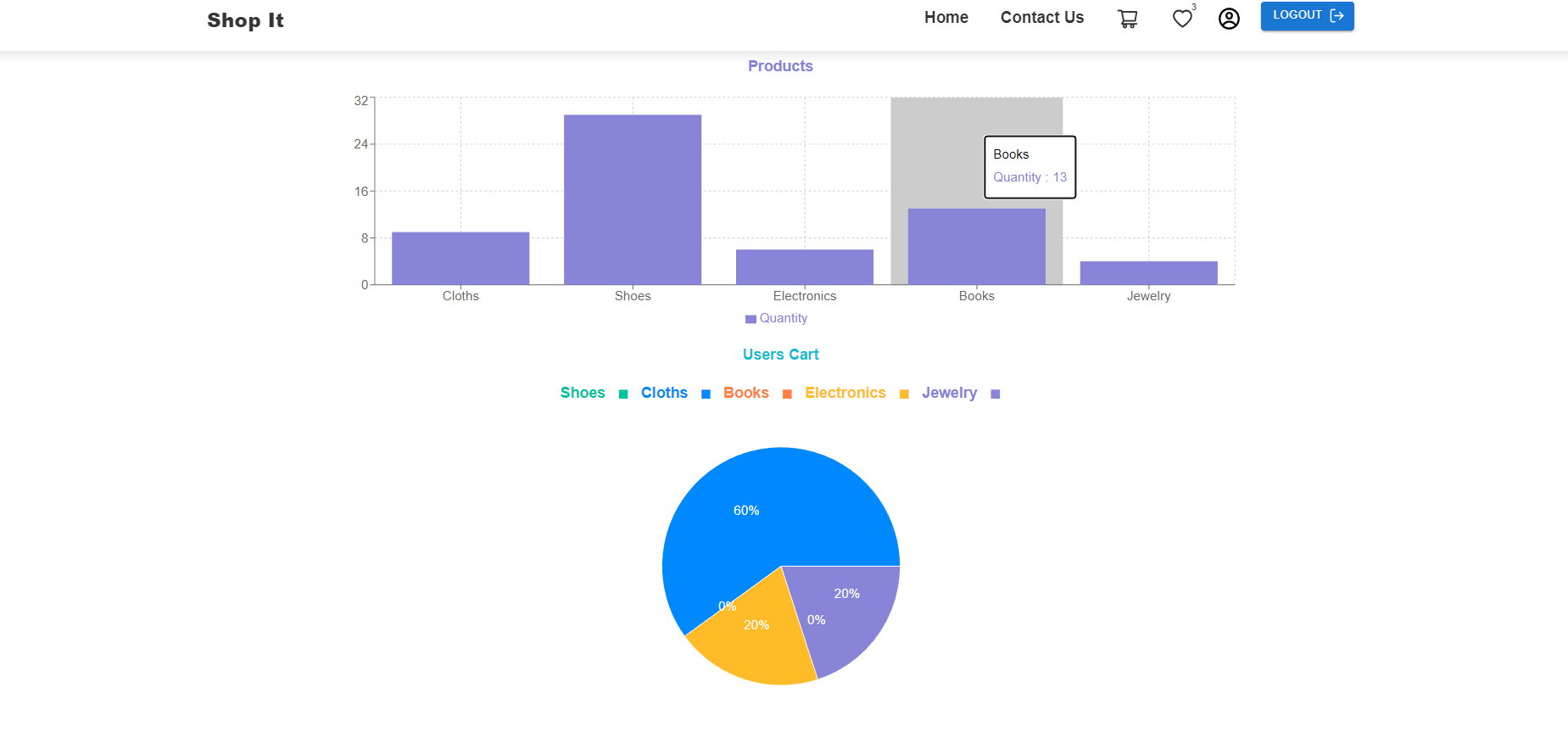Screen dimensions: 1568x732
Task: Toggle the Quantity legend item
Action: [x=776, y=318]
